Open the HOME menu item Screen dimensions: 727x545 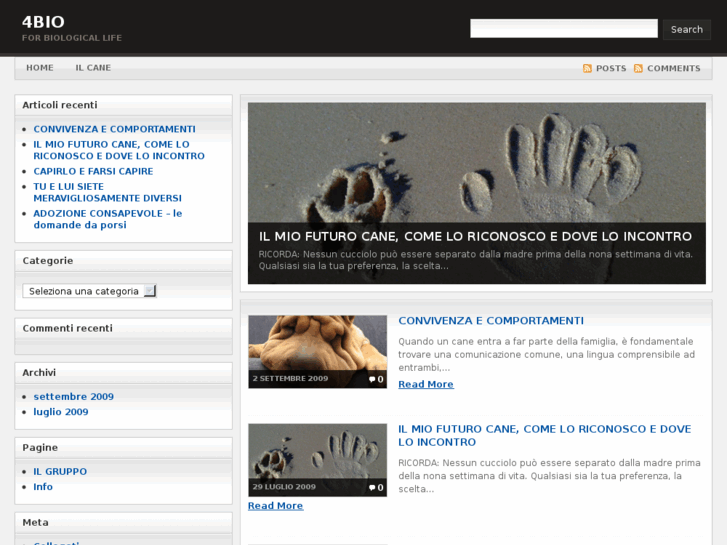click(40, 68)
